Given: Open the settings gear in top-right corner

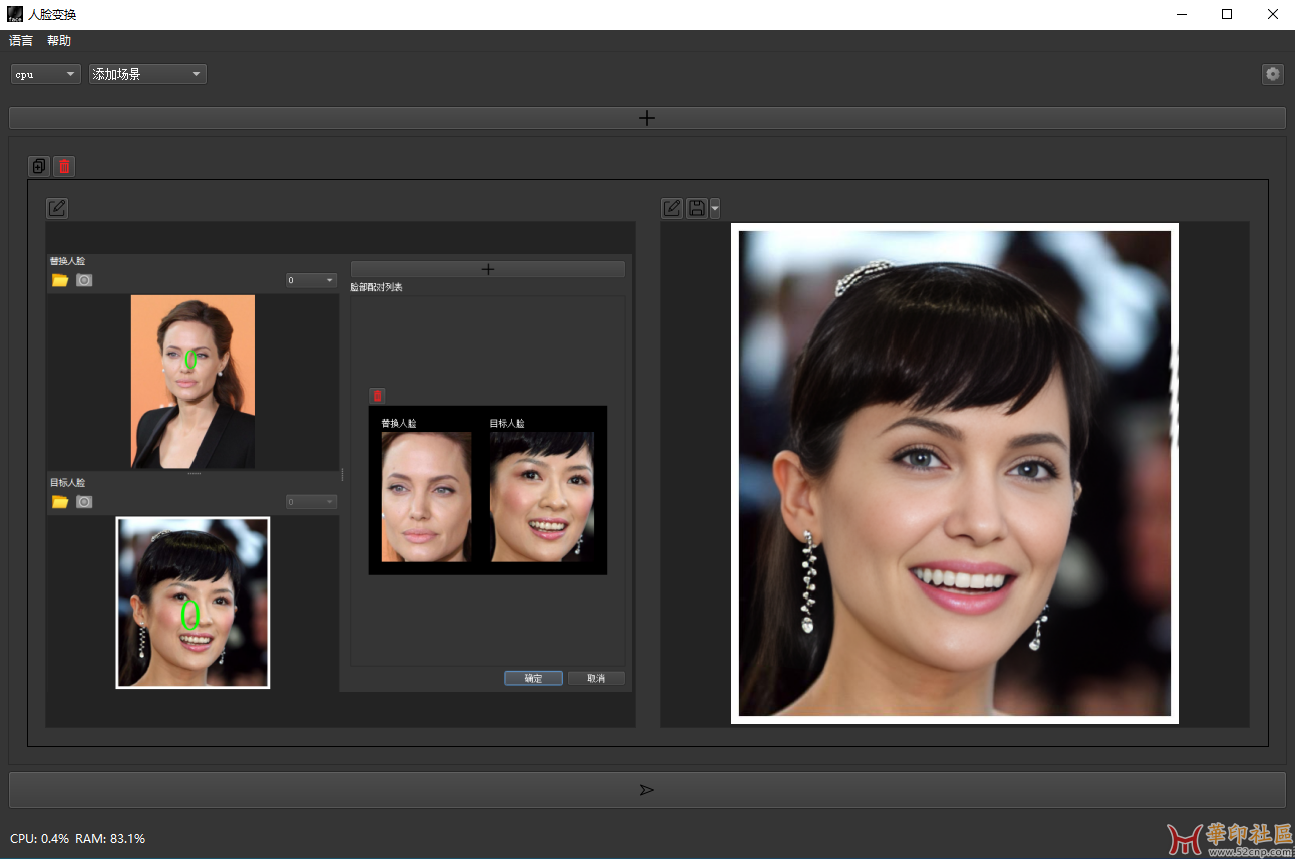Looking at the screenshot, I should click(x=1272, y=74).
